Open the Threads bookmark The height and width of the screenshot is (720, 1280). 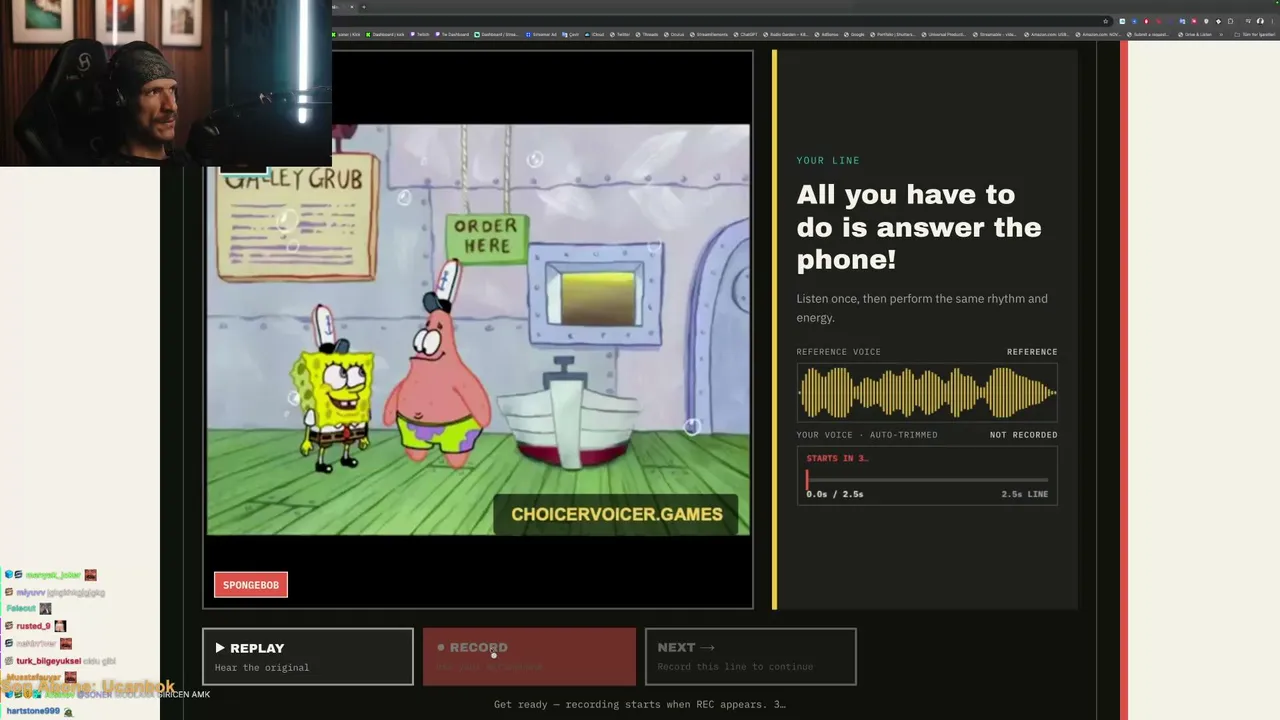pyautogui.click(x=647, y=35)
